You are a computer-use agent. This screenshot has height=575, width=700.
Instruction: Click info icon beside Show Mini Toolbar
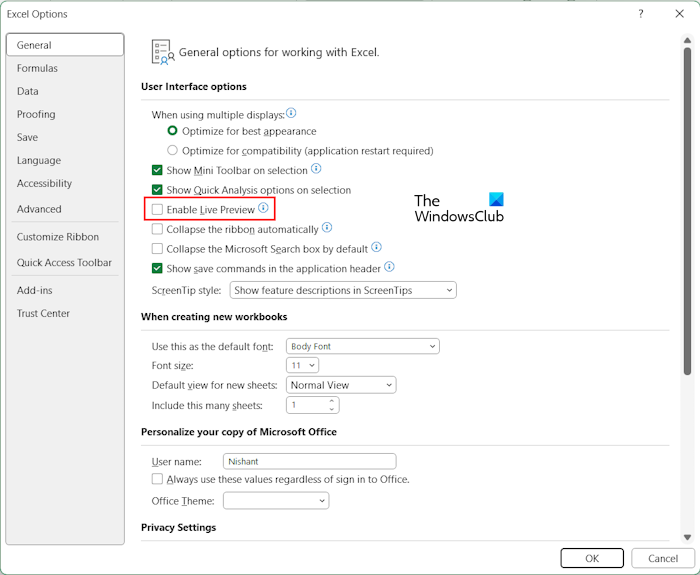(x=316, y=169)
